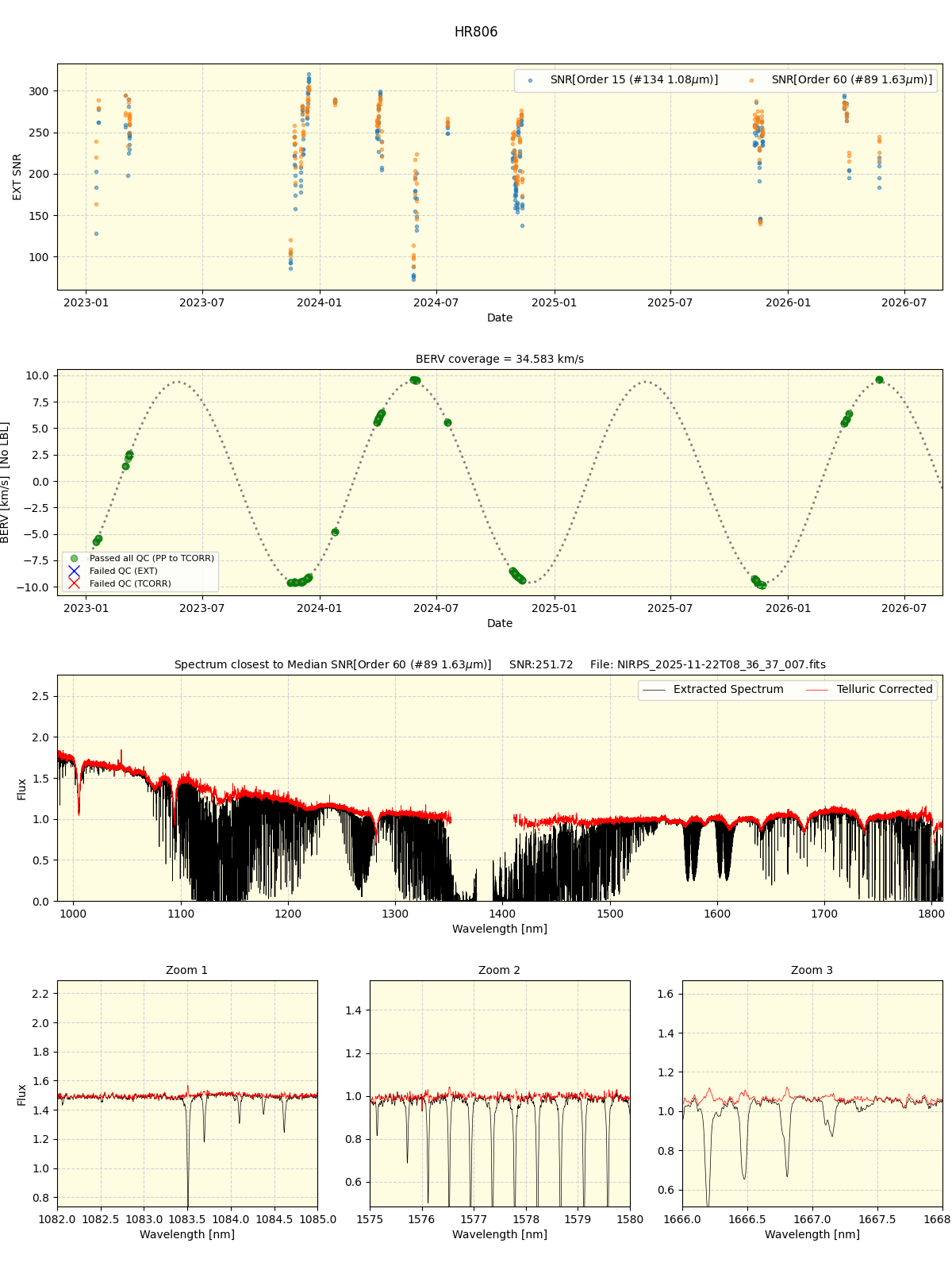The width and height of the screenshot is (952, 1270).
Task: Click the EXT SNR y-axis label
Action: [17, 177]
